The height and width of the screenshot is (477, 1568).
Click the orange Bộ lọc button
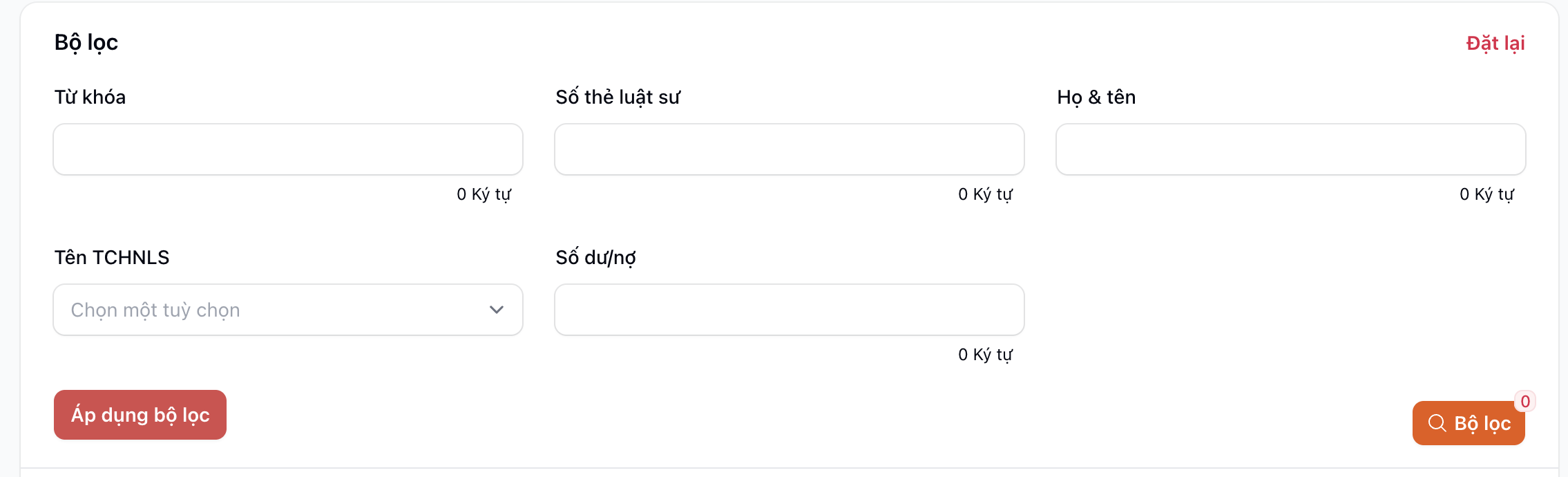click(1469, 423)
